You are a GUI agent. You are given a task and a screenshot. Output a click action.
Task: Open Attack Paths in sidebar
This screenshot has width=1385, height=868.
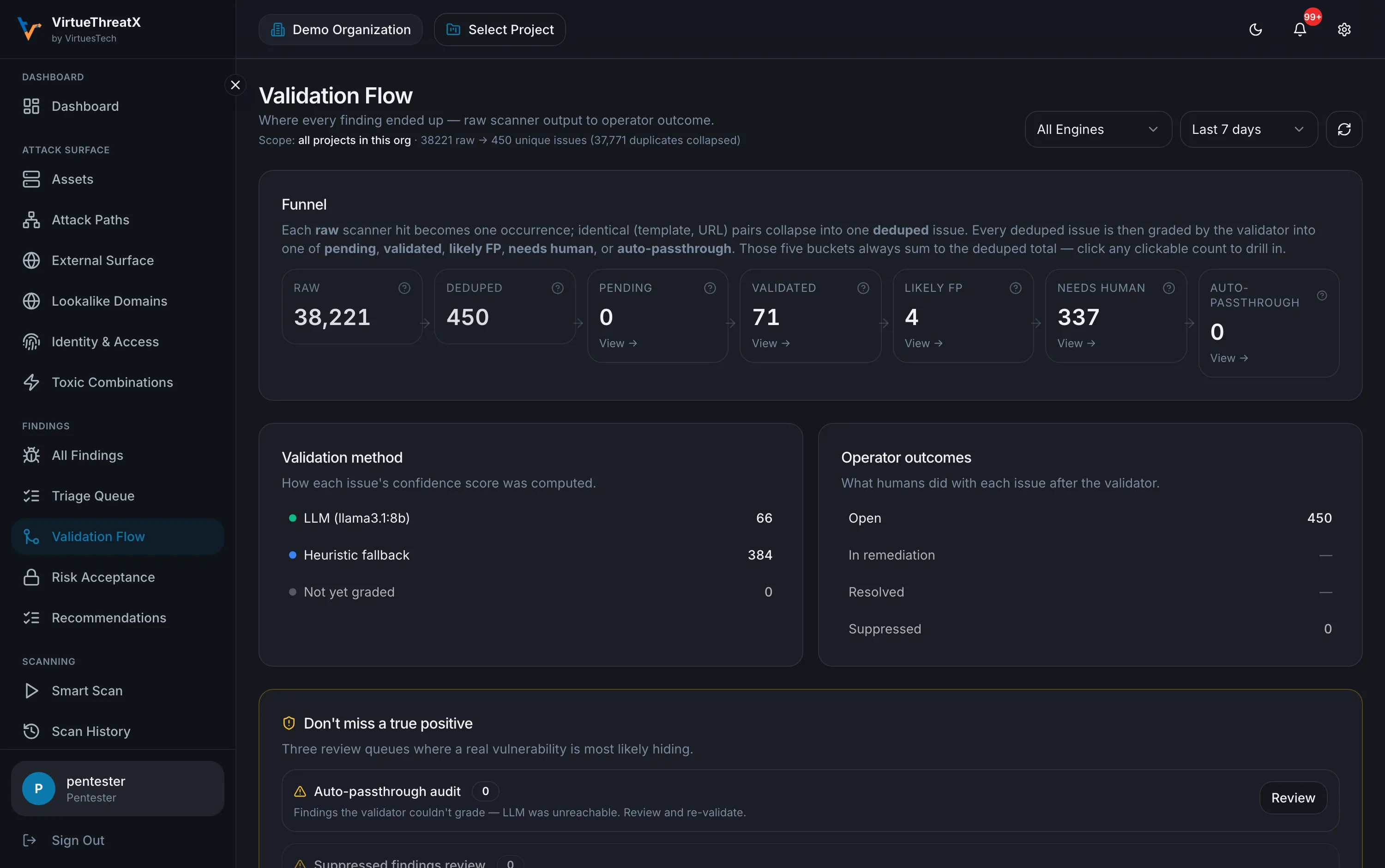(x=118, y=220)
